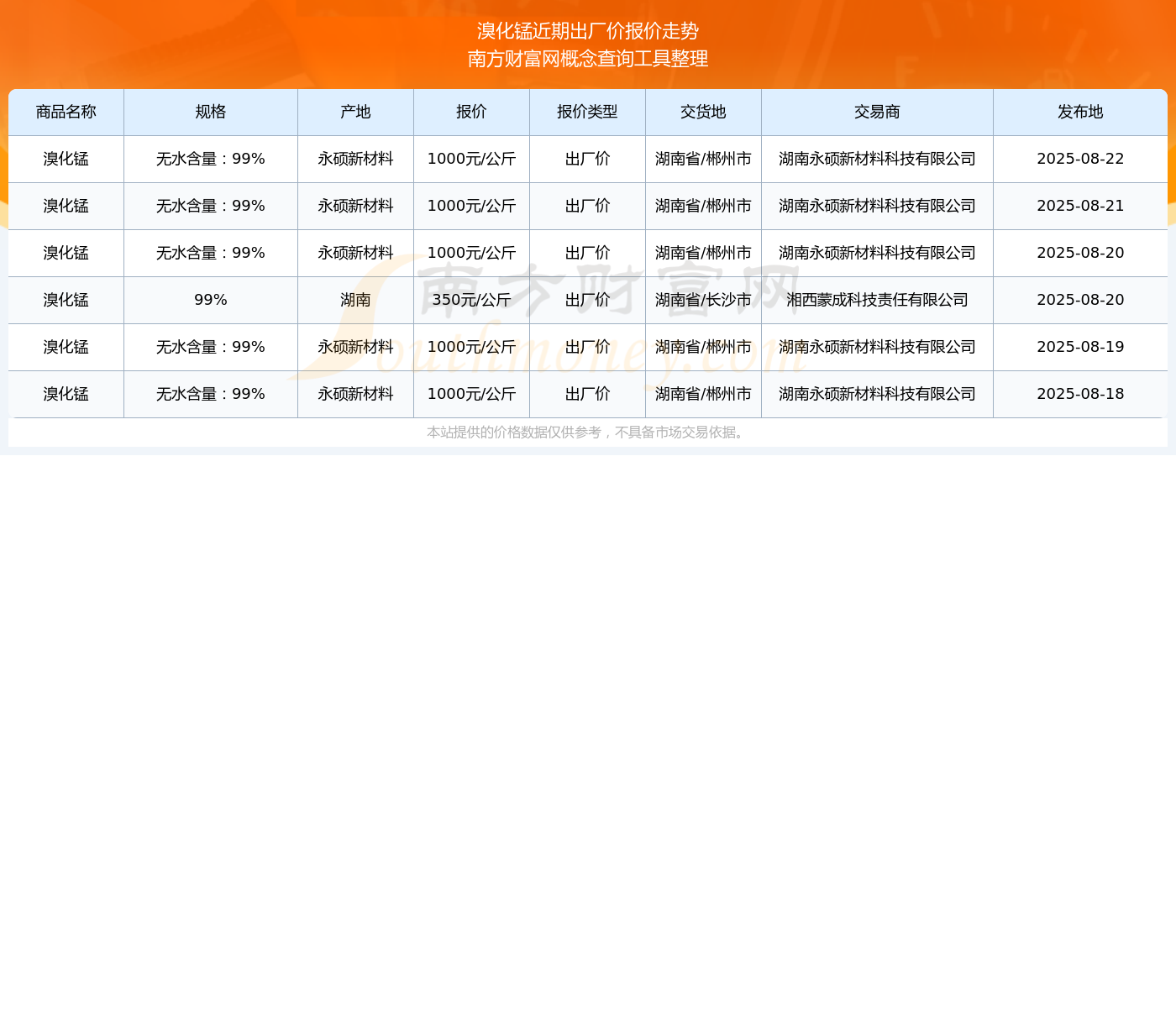Click 湖南省/郴州市 in the 2025-08-22 row
The width and height of the screenshot is (1176, 1012).
pyautogui.click(x=704, y=160)
